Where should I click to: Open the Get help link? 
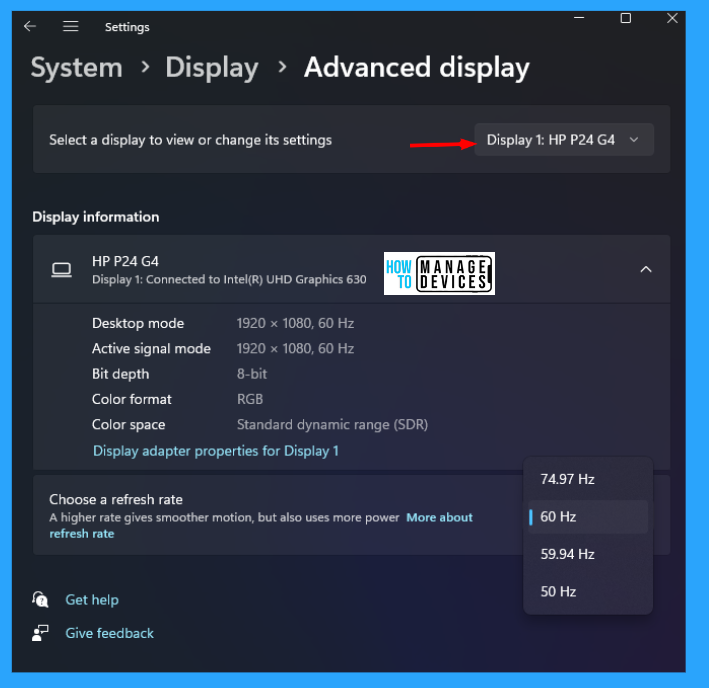(x=92, y=600)
